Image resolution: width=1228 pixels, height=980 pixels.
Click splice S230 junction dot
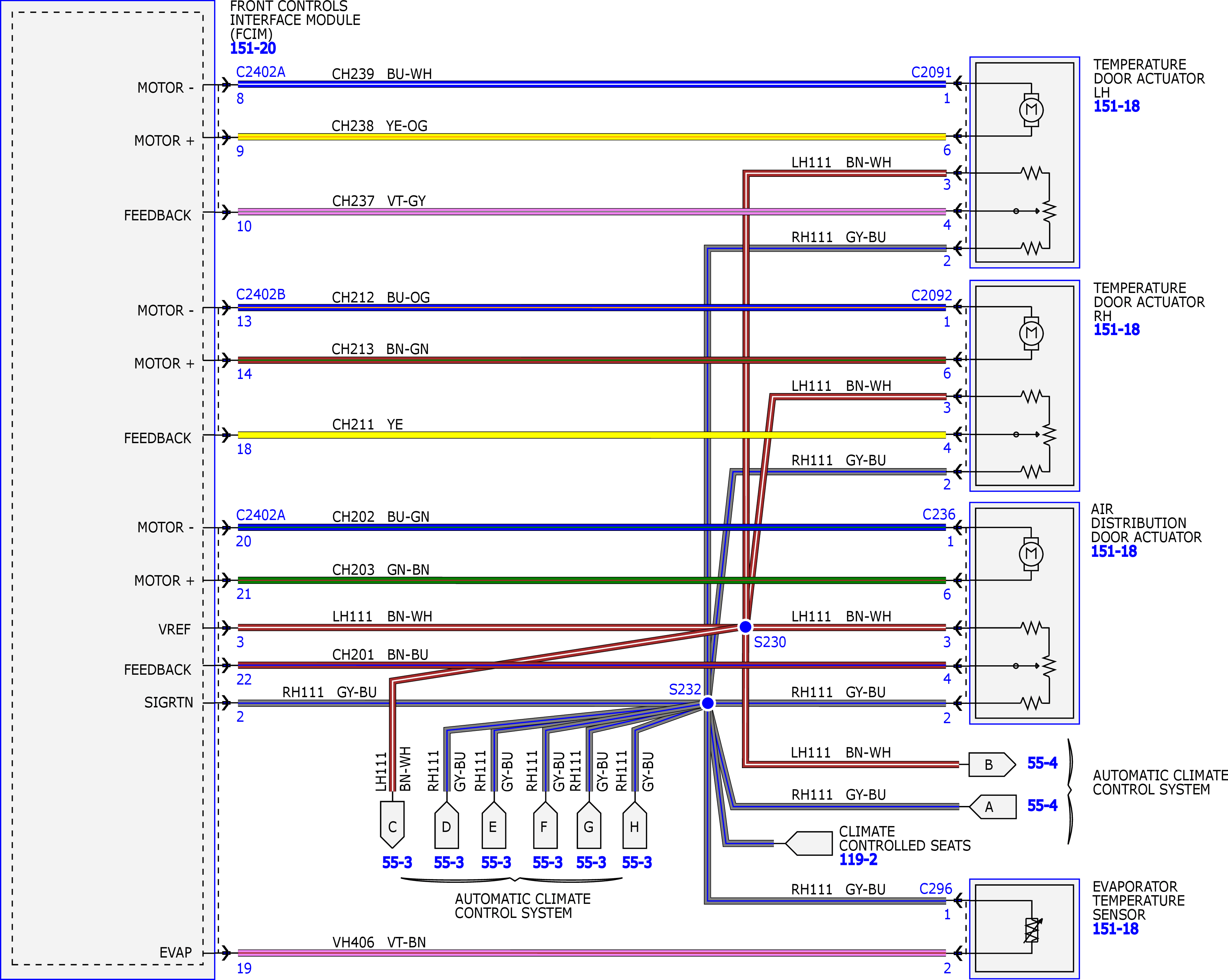[x=745, y=627]
